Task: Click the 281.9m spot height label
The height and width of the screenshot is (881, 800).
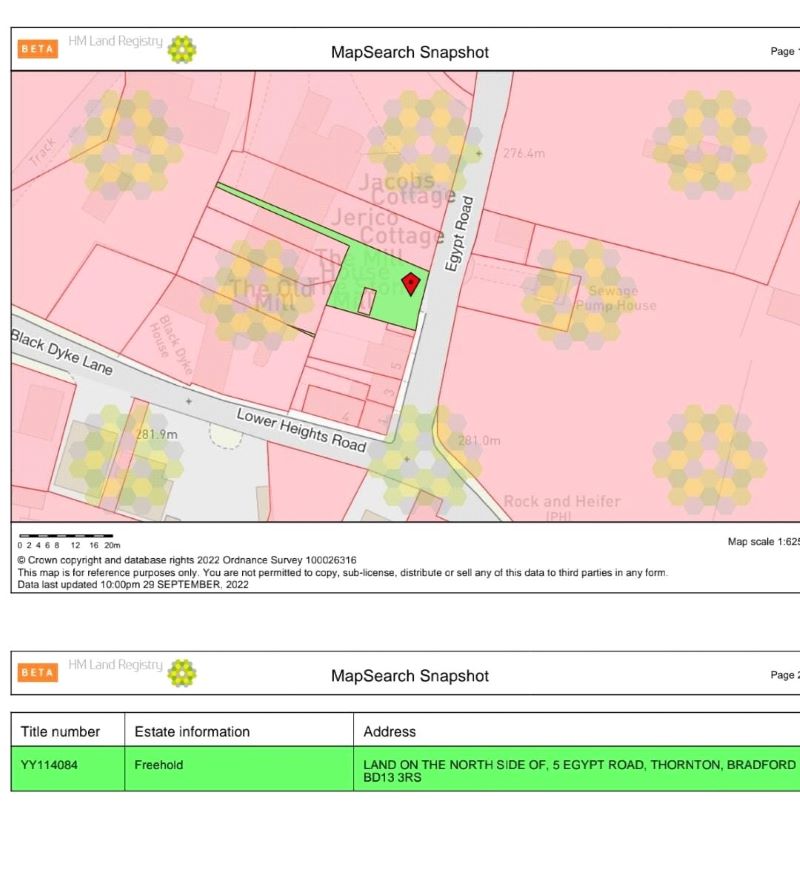Action: point(156,434)
